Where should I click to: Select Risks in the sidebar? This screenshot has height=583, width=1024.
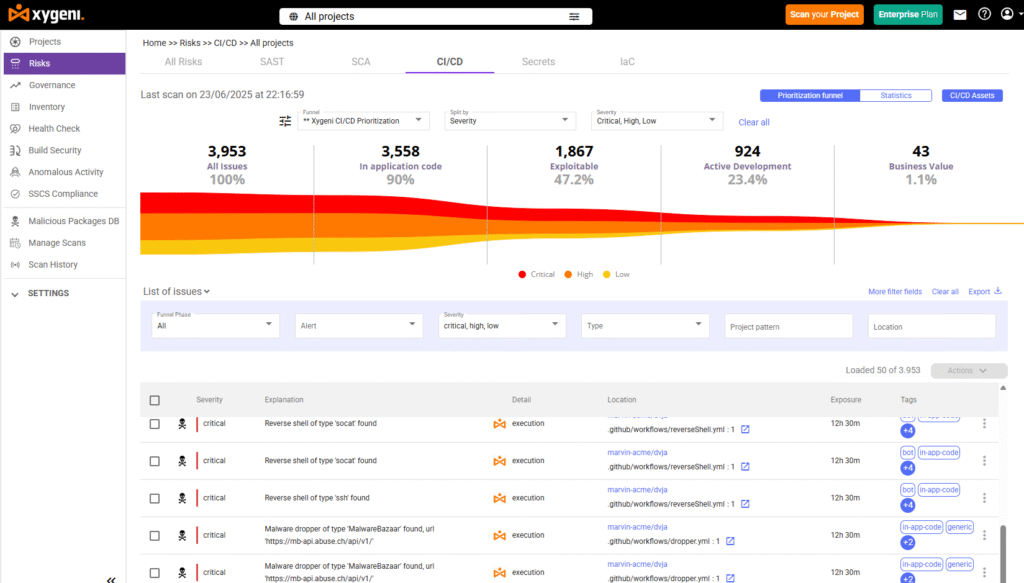point(65,63)
